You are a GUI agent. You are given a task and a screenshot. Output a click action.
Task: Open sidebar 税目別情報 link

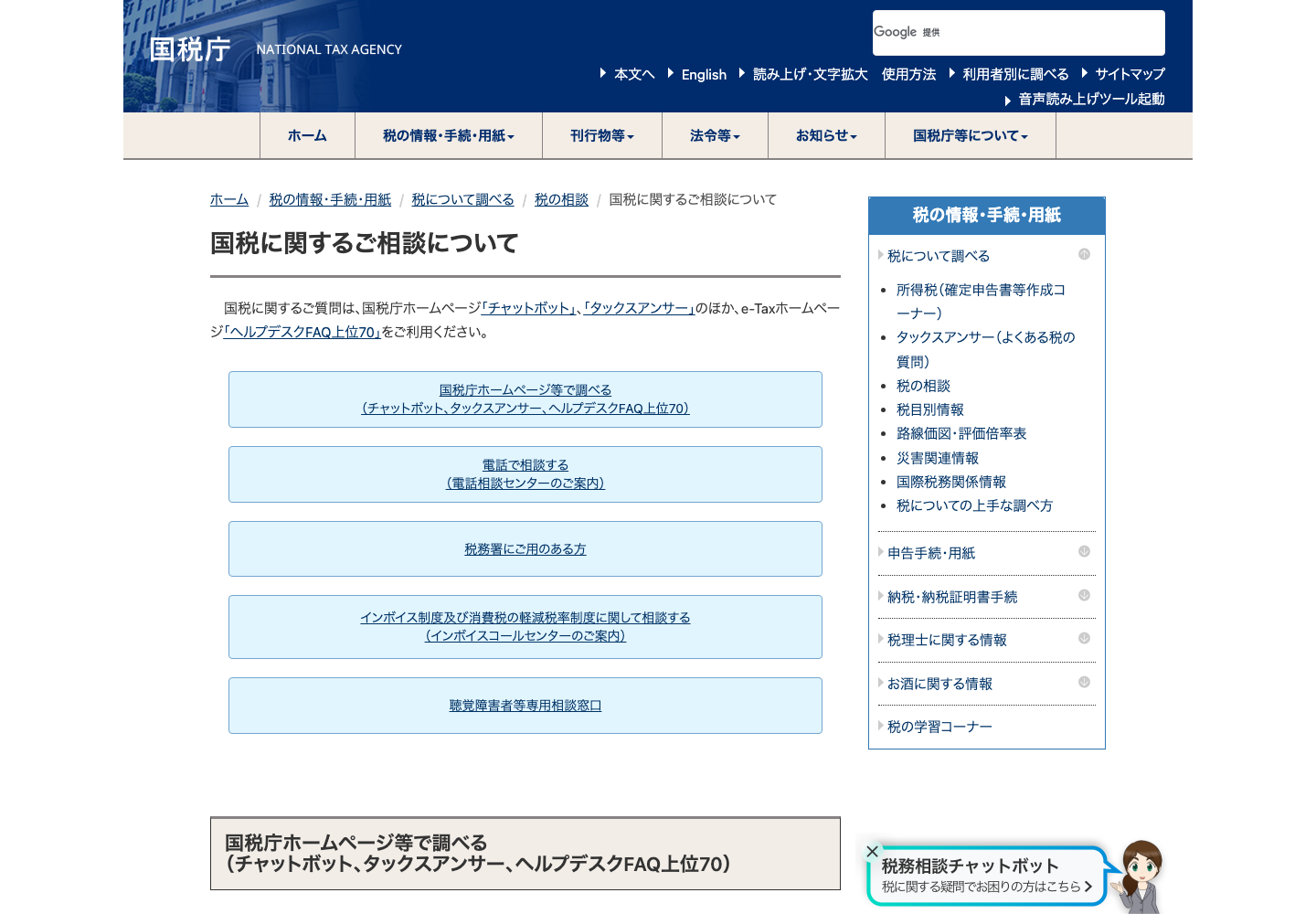[930, 409]
